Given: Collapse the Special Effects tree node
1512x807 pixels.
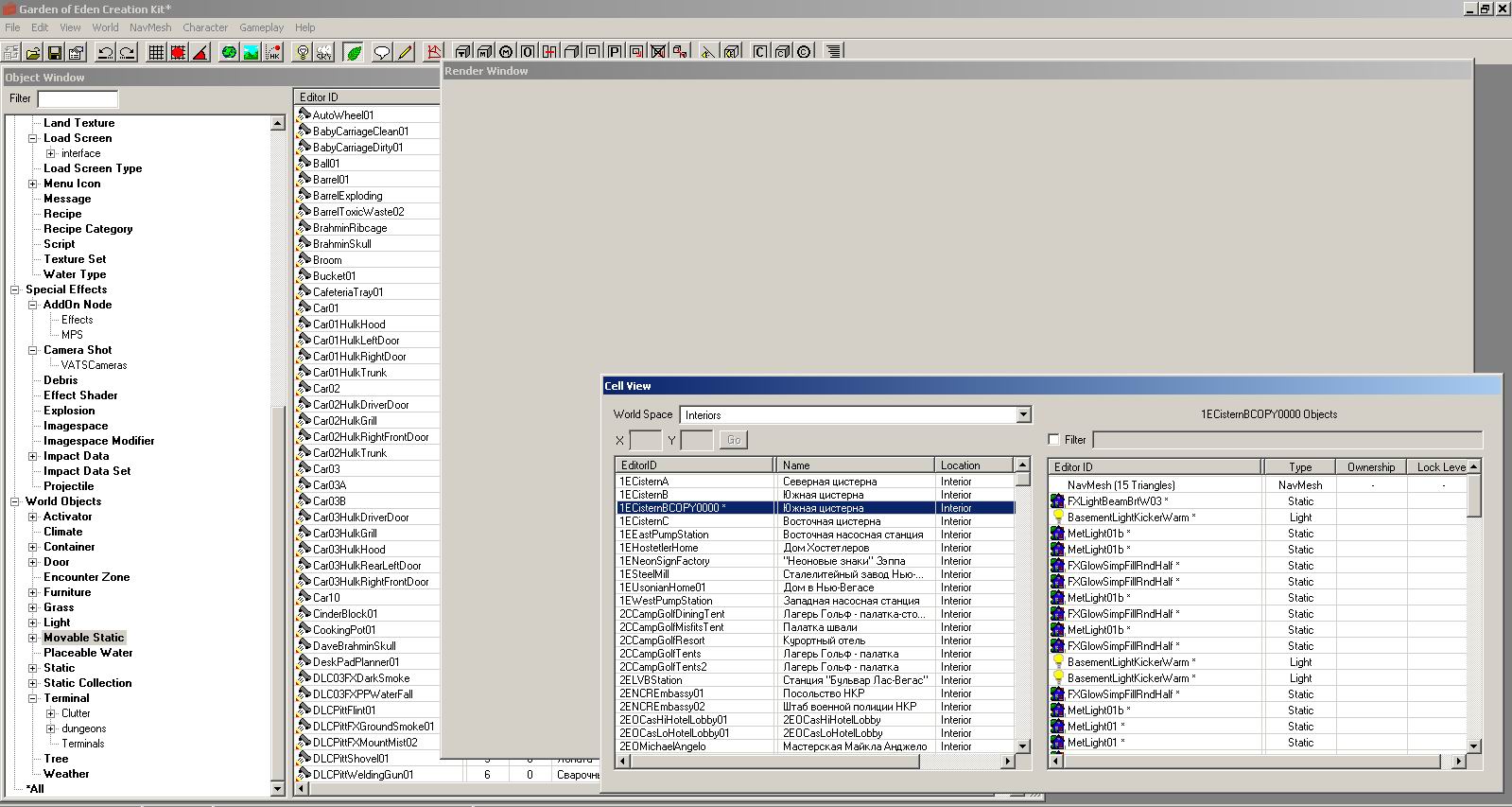Looking at the screenshot, I should (14, 289).
